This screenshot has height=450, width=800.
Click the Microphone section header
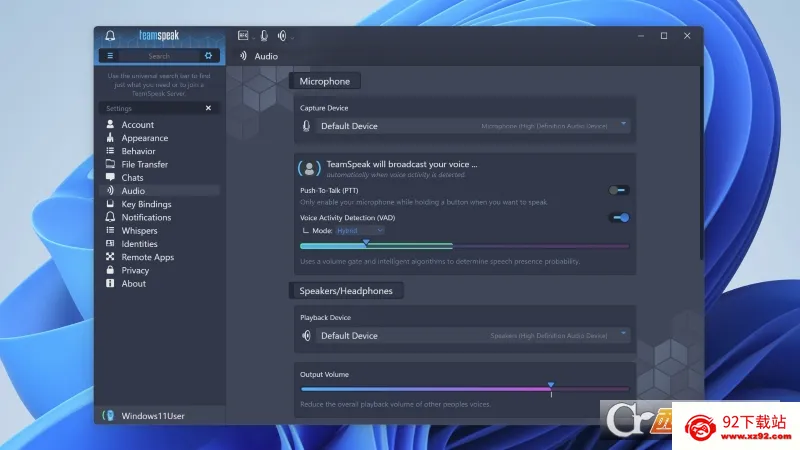324,81
